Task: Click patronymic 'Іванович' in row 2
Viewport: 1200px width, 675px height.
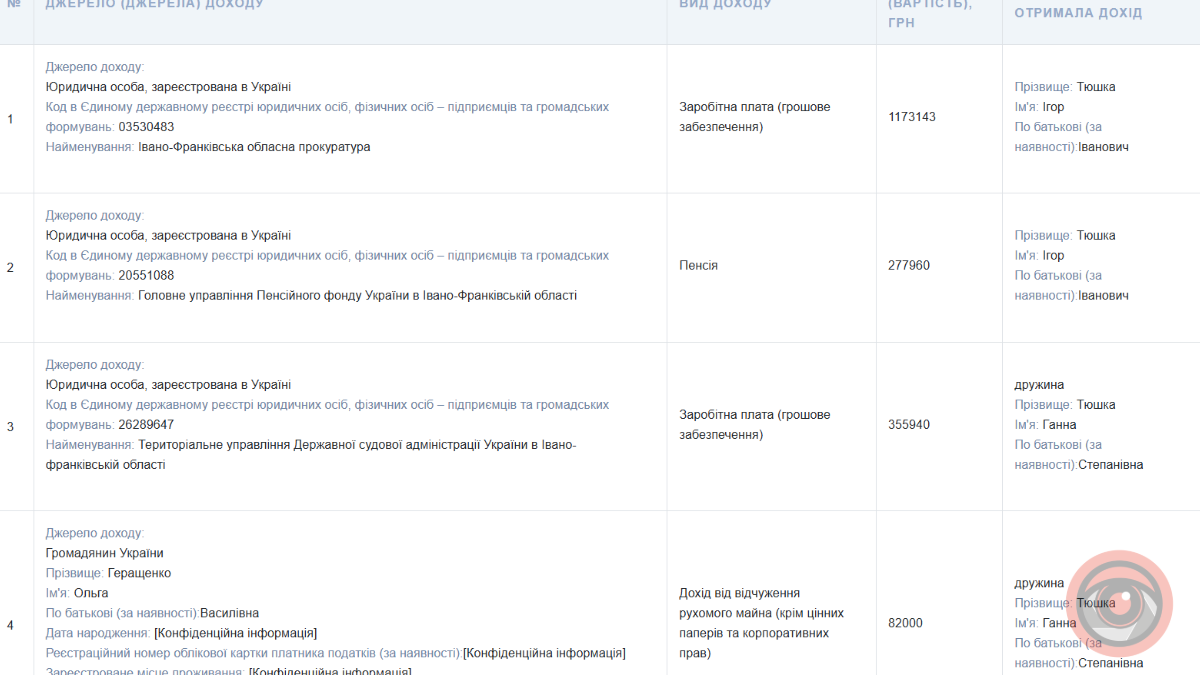Action: click(1103, 296)
